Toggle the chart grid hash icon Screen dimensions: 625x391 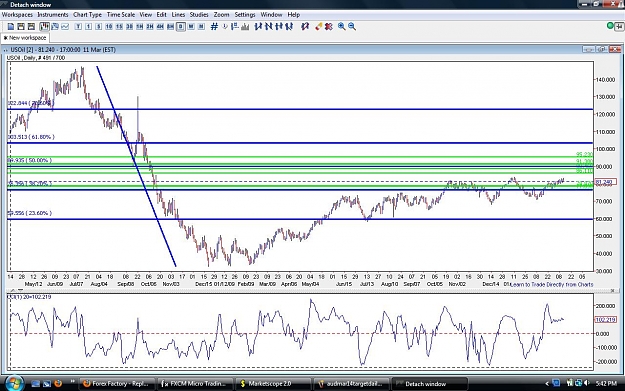click(214, 27)
